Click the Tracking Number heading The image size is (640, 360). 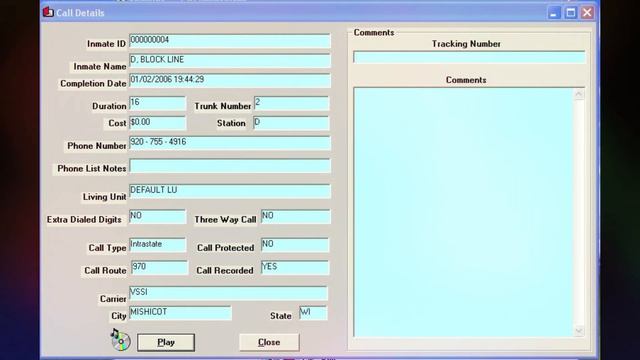pyautogui.click(x=466, y=44)
